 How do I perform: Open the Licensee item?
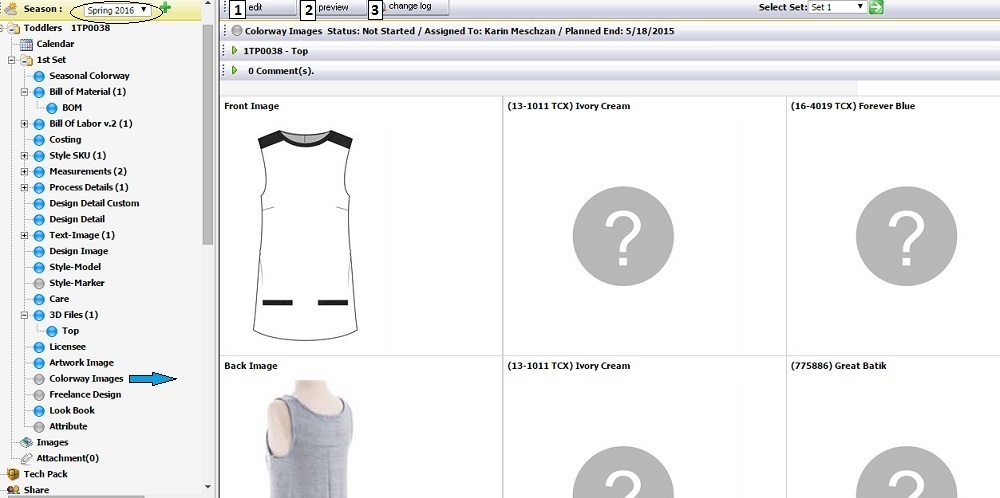click(68, 347)
